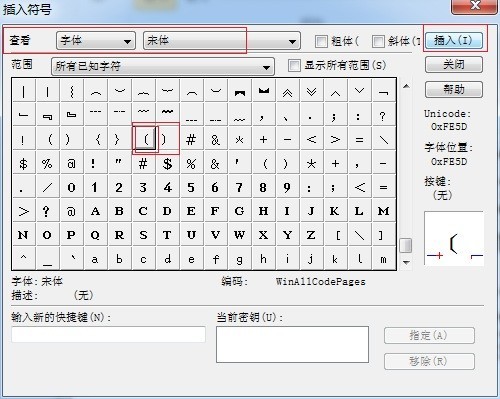Select the lowercase letter d
500x399 pixels.
pyautogui.click(x=167, y=259)
